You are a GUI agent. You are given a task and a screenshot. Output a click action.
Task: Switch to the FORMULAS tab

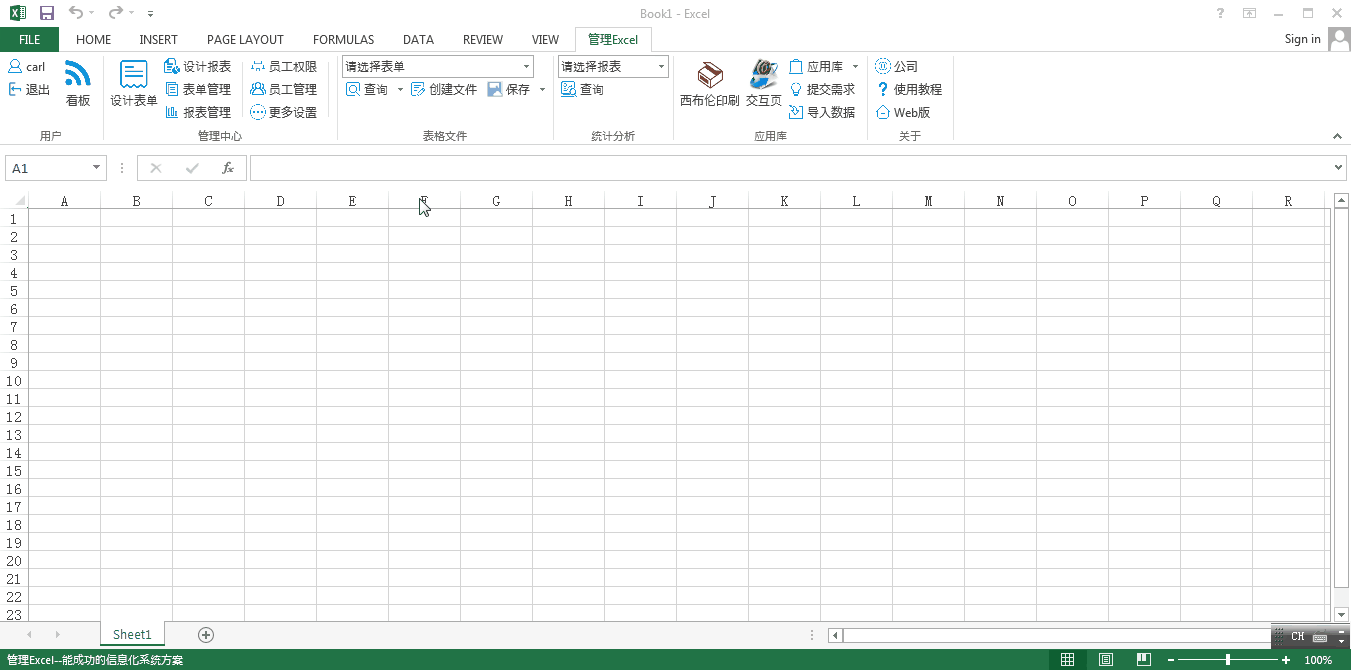pyautogui.click(x=343, y=40)
